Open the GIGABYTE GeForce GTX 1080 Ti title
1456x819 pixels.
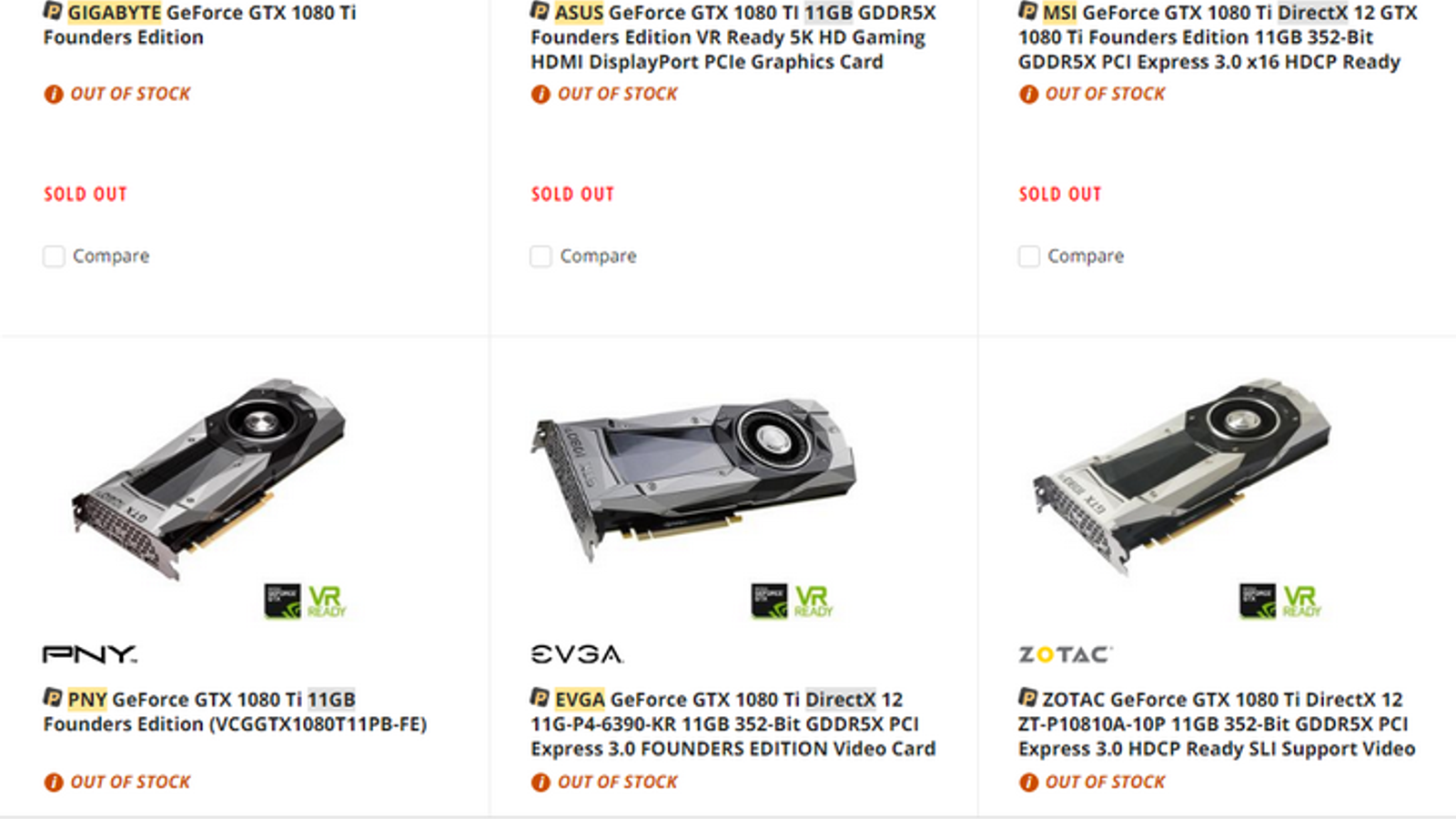(x=200, y=25)
